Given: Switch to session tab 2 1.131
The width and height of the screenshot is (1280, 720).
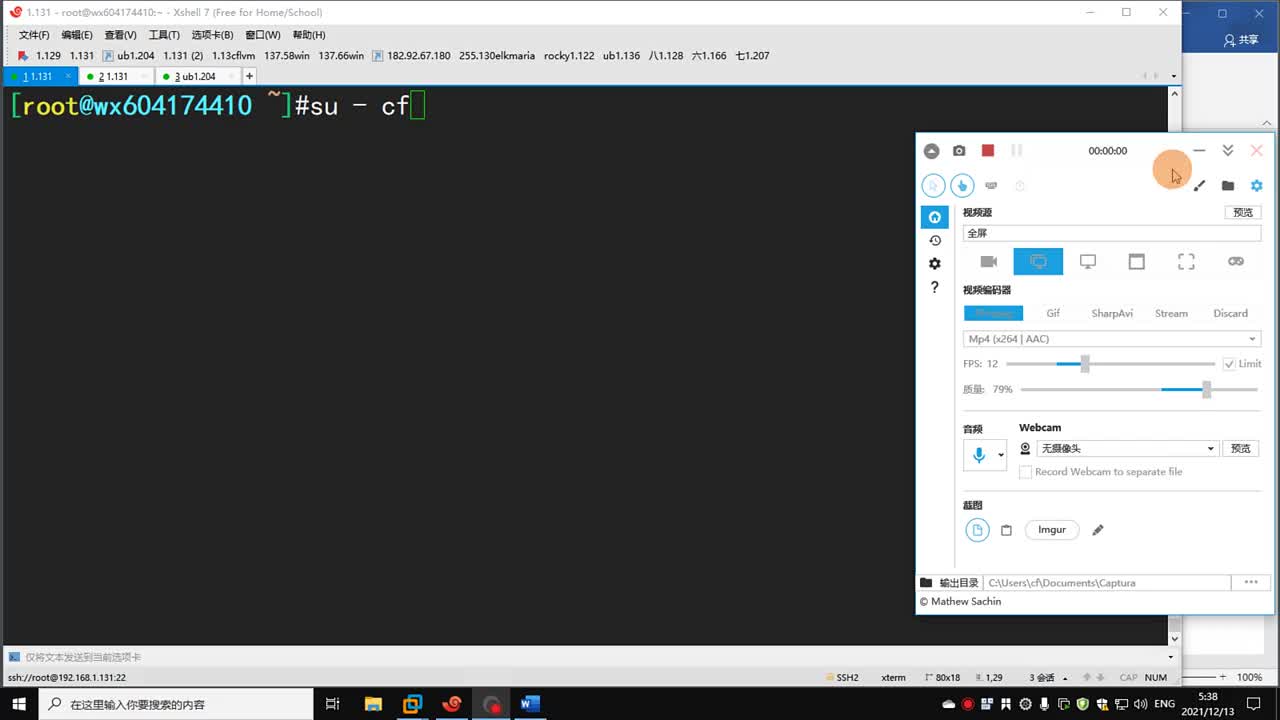Looking at the screenshot, I should pos(113,76).
